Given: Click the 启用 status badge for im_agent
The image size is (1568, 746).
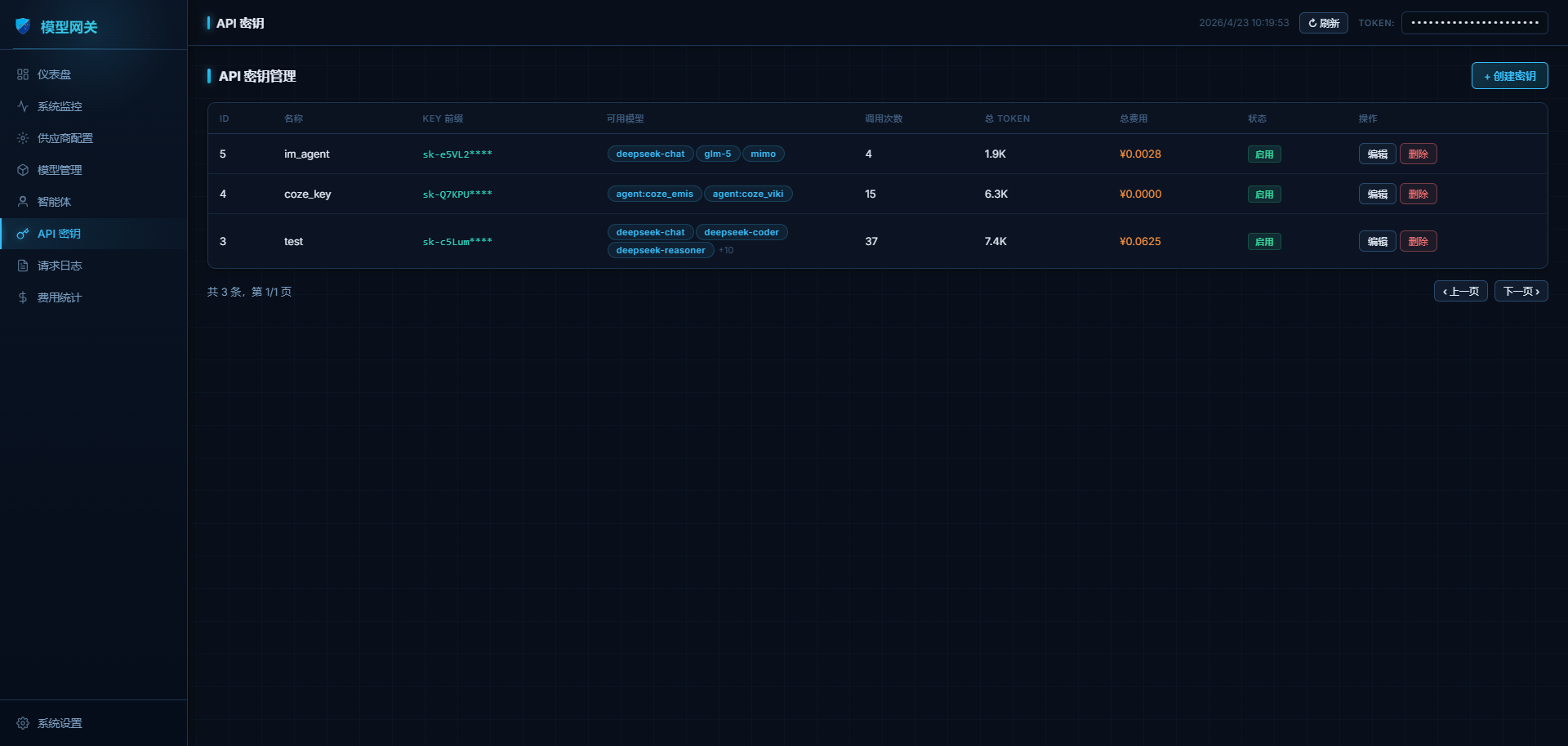Looking at the screenshot, I should click(x=1264, y=154).
